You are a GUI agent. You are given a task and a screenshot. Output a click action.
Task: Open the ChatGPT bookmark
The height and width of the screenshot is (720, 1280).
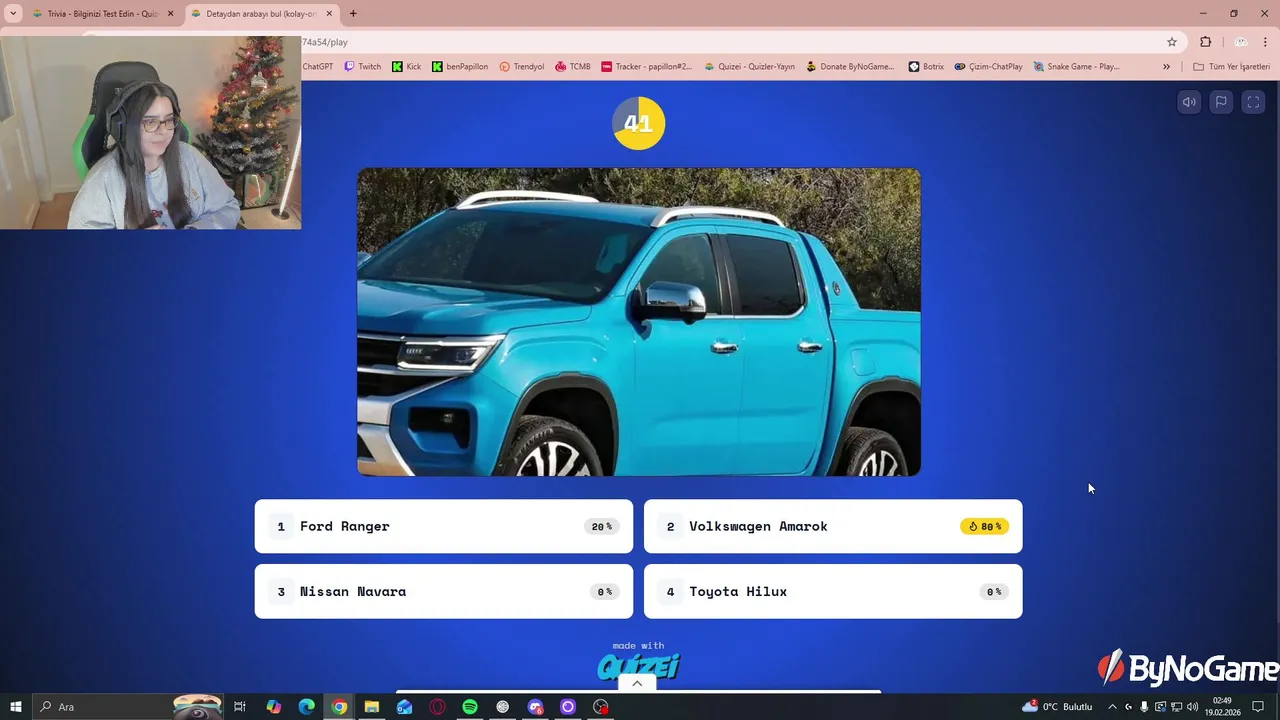point(317,67)
